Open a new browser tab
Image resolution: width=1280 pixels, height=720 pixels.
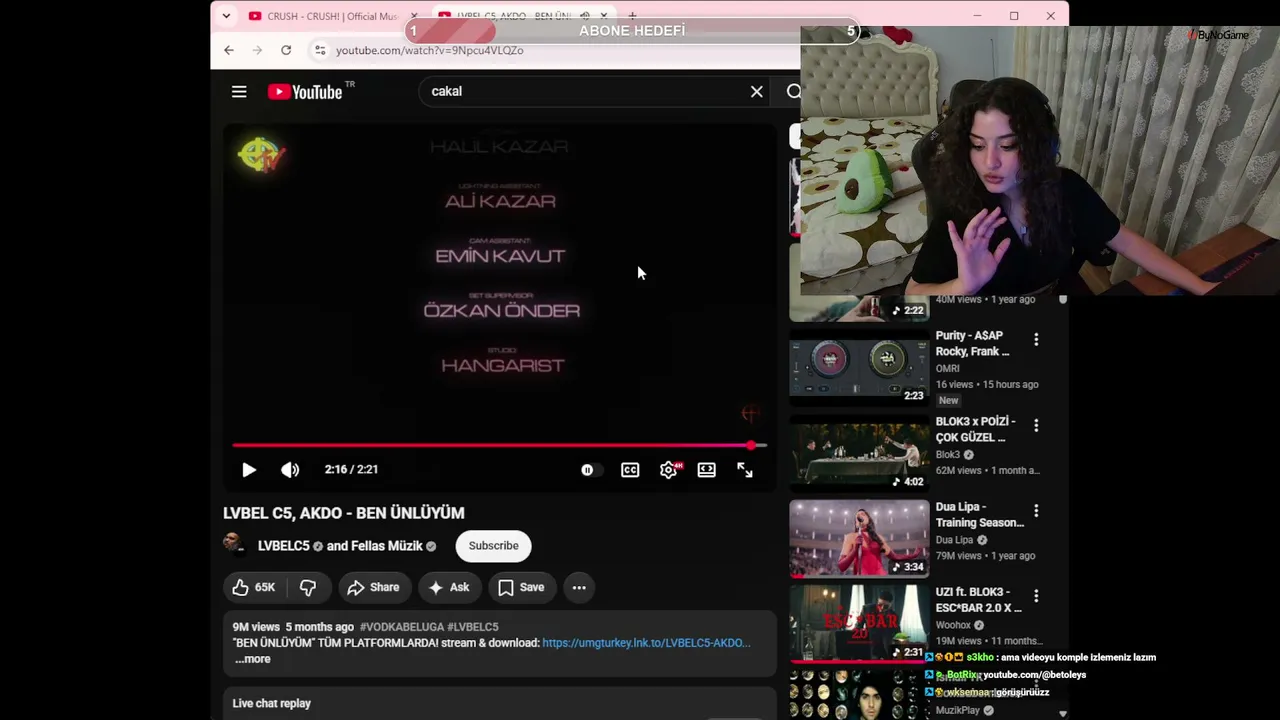pyautogui.click(x=632, y=16)
